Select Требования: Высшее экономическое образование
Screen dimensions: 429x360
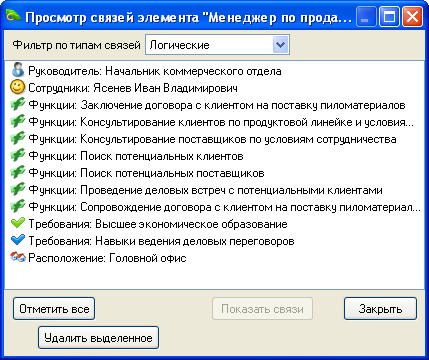158,224
